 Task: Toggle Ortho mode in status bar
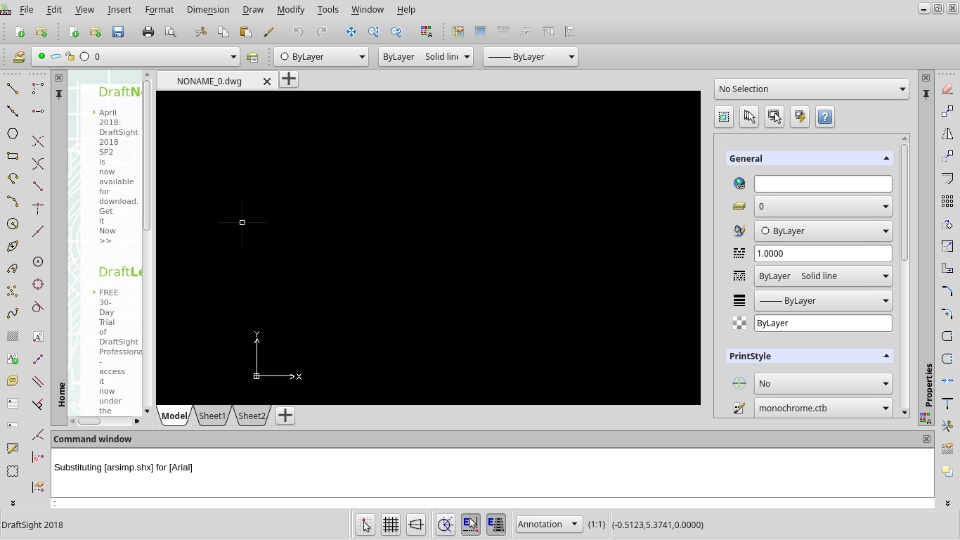coord(416,524)
